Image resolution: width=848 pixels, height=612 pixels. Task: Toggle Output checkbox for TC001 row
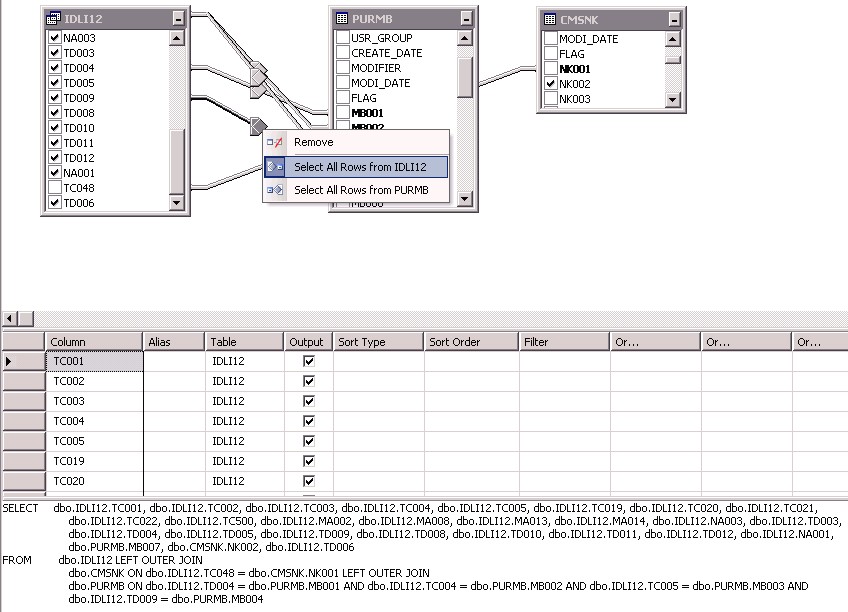point(309,361)
